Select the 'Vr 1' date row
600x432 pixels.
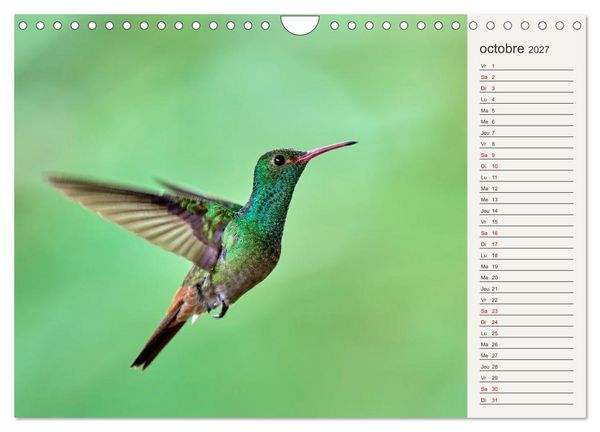click(527, 66)
